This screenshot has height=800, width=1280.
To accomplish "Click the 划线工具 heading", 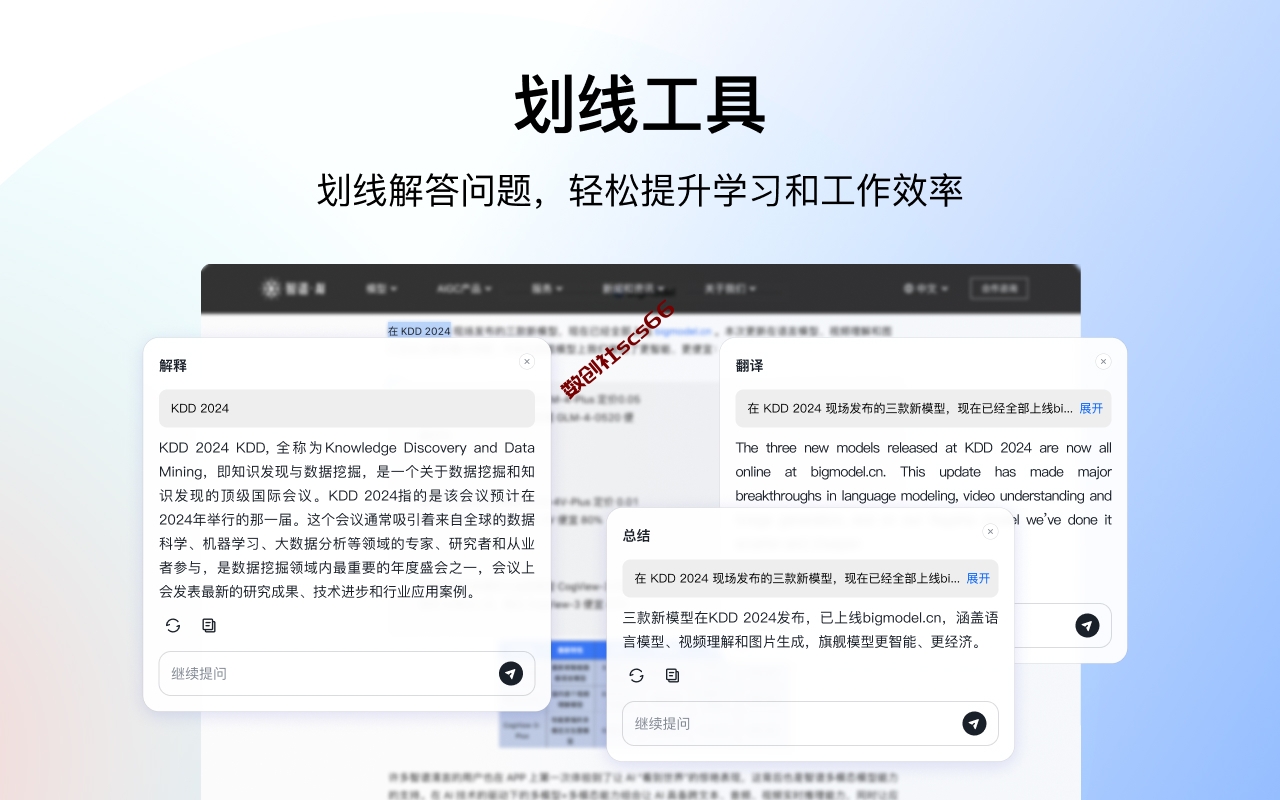I will [x=640, y=106].
